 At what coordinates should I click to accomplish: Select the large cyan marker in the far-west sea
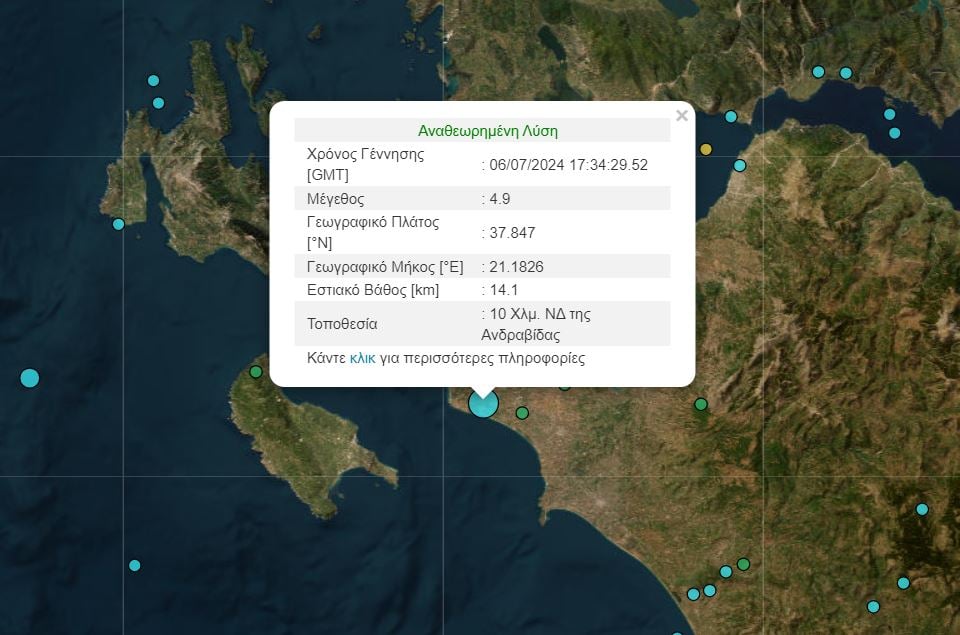coord(29,378)
